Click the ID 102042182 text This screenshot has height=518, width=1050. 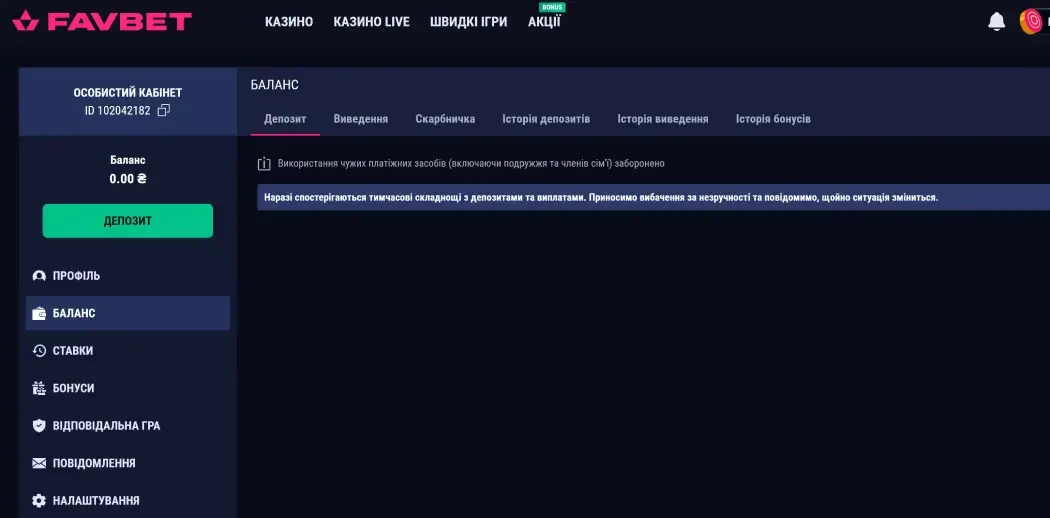[x=117, y=110]
